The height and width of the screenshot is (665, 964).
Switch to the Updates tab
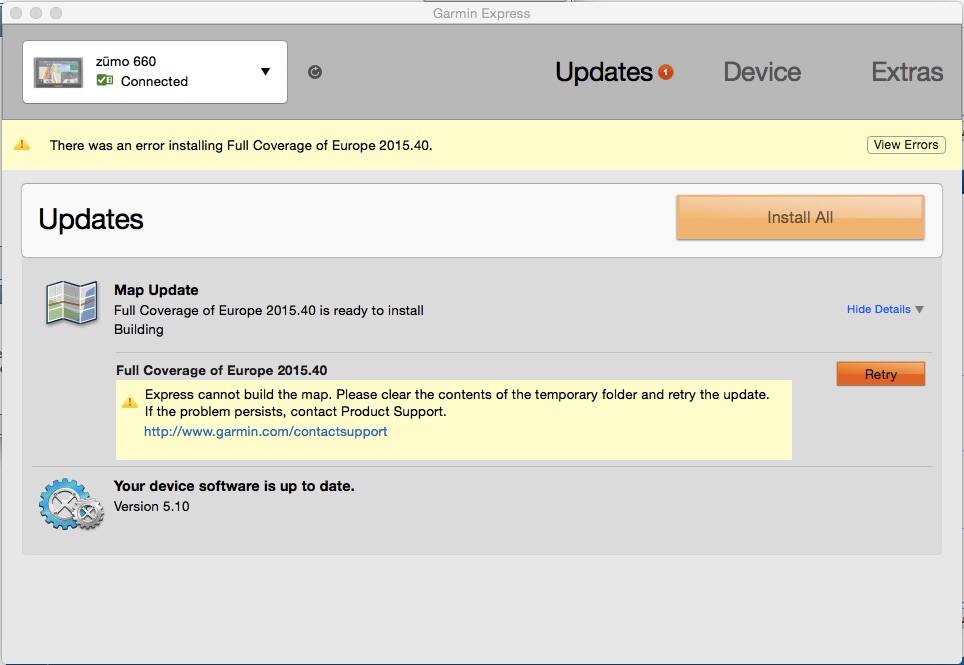click(603, 72)
